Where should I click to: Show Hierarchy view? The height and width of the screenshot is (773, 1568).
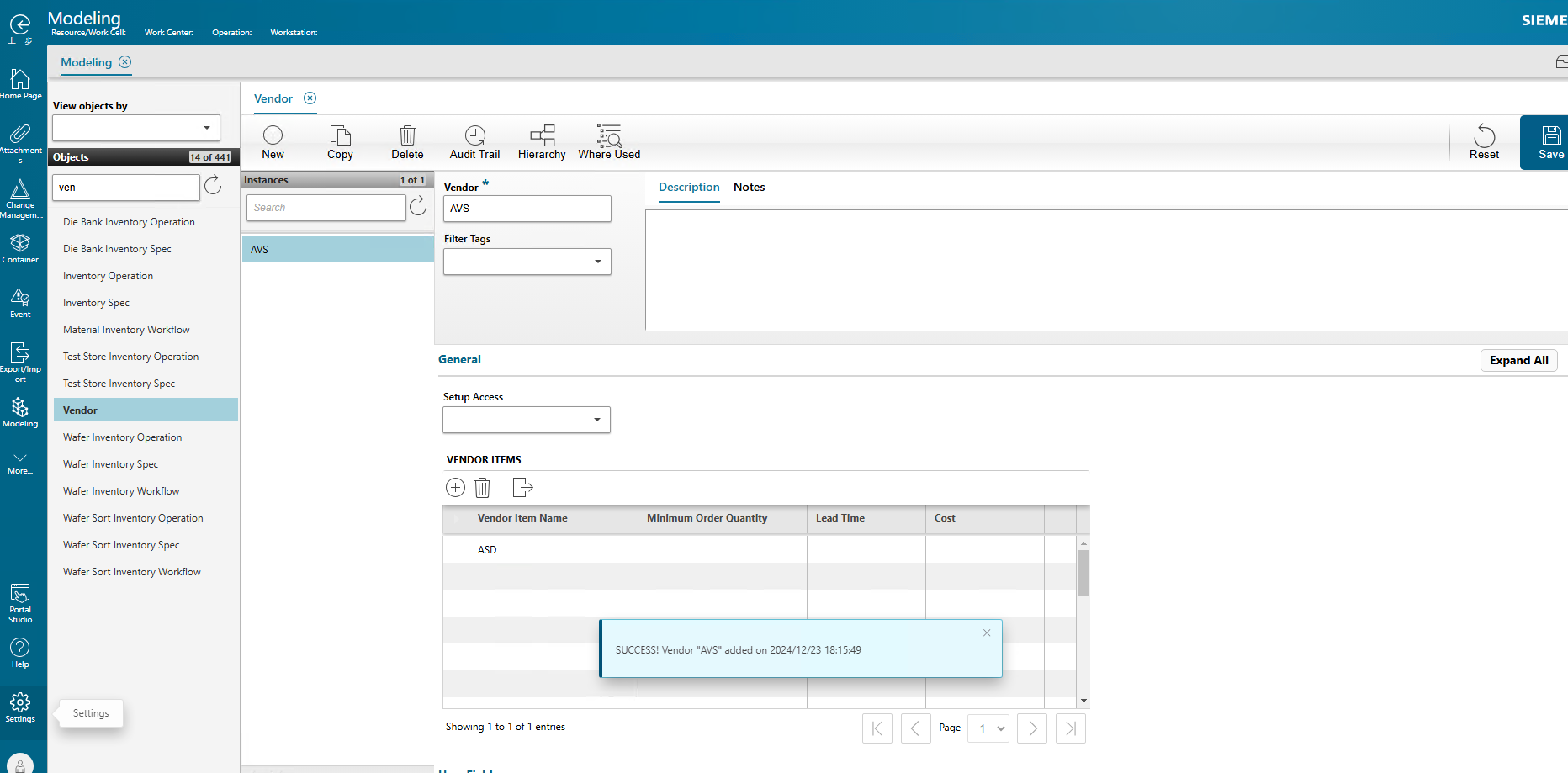click(542, 142)
